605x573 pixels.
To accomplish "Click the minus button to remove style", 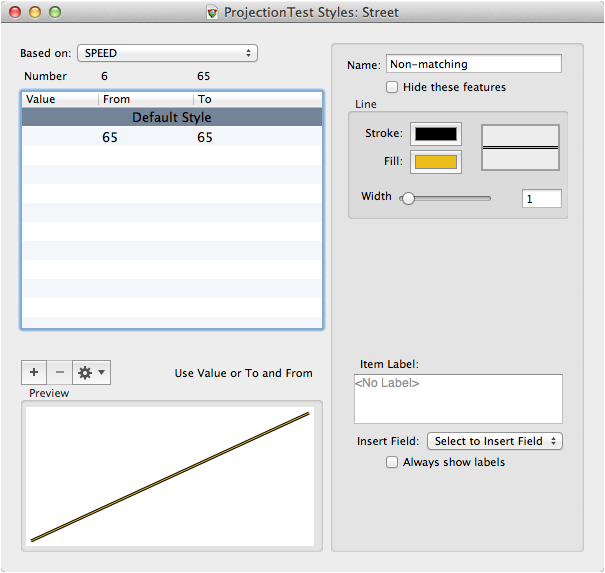I will (x=59, y=372).
